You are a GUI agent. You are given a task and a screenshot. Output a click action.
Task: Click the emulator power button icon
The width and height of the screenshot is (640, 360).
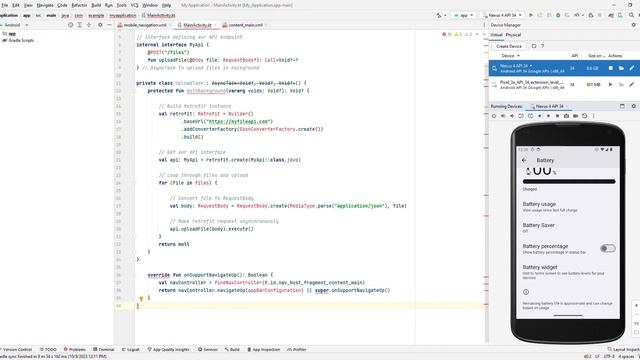point(494,116)
